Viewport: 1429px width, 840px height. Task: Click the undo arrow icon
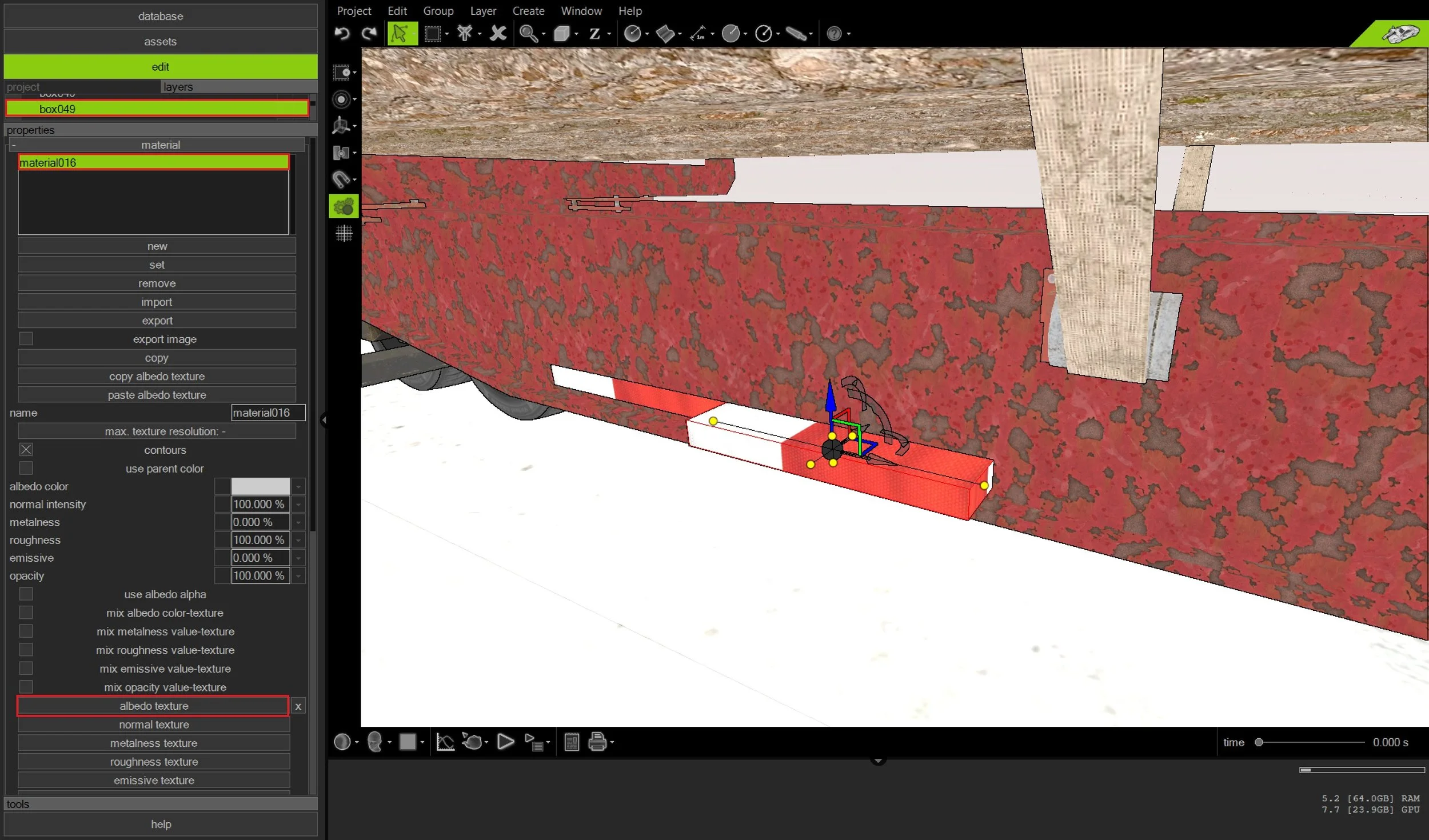point(342,34)
